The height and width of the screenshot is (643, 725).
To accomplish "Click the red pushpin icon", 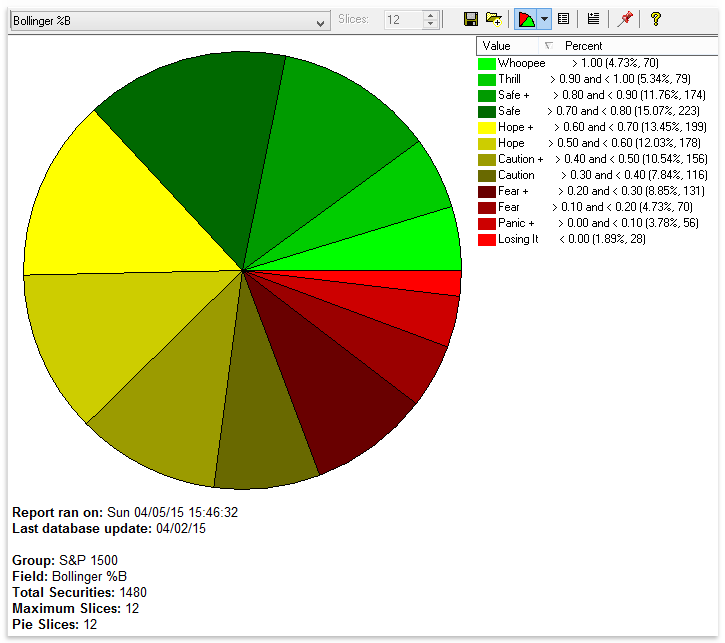I will 625,19.
